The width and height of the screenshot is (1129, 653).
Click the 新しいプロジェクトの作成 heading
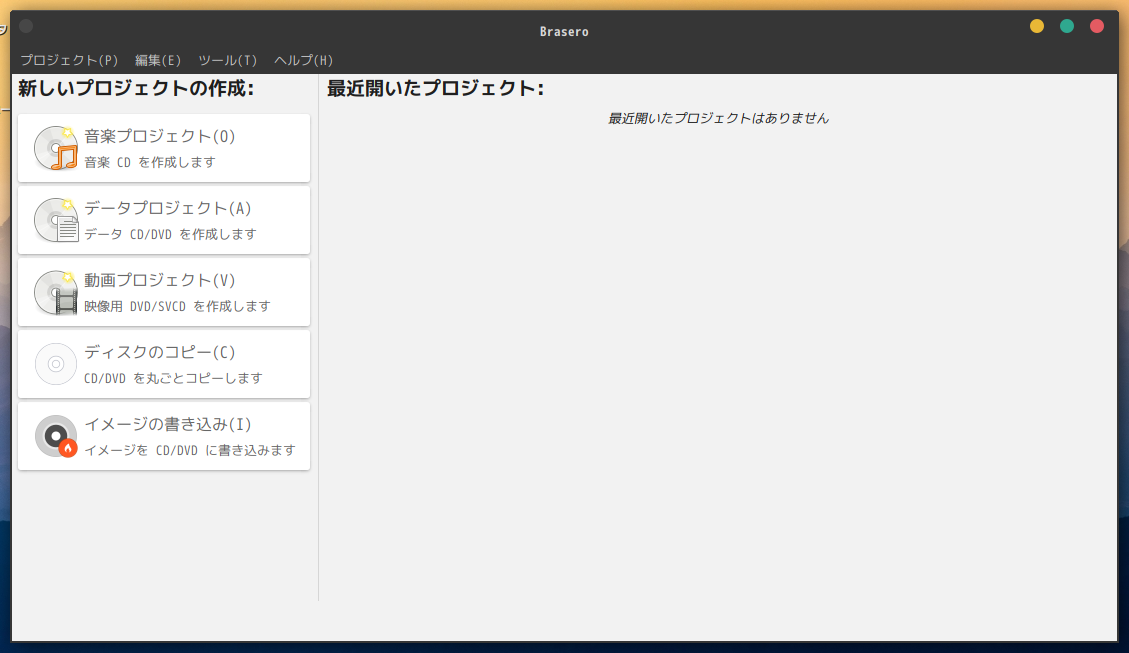click(136, 89)
